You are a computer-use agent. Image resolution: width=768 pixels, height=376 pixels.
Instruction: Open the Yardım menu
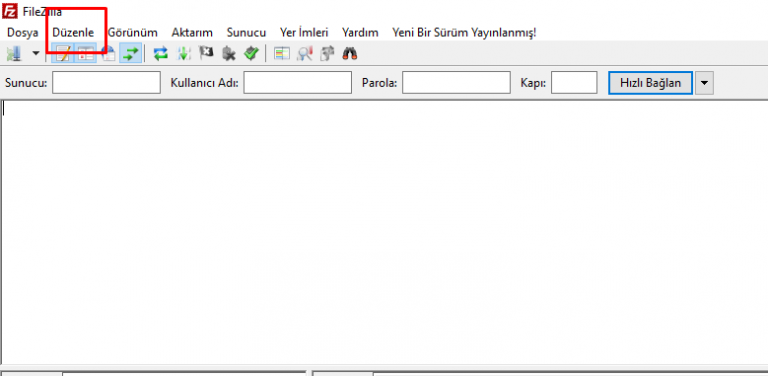click(x=360, y=33)
